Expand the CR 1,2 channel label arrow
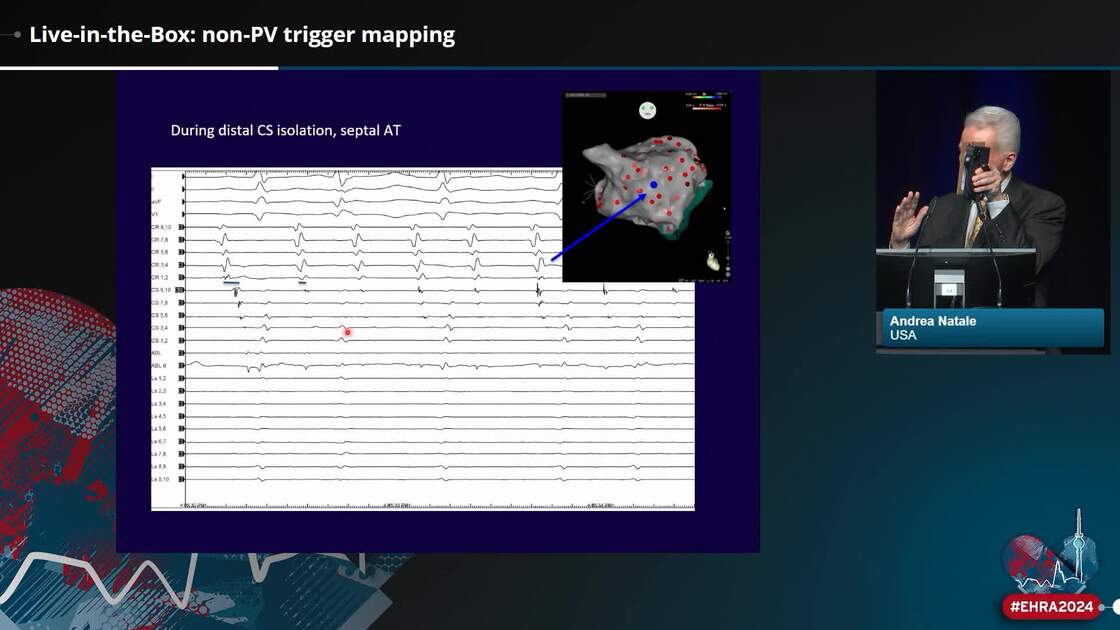The width and height of the screenshot is (1120, 630). pyautogui.click(x=183, y=277)
